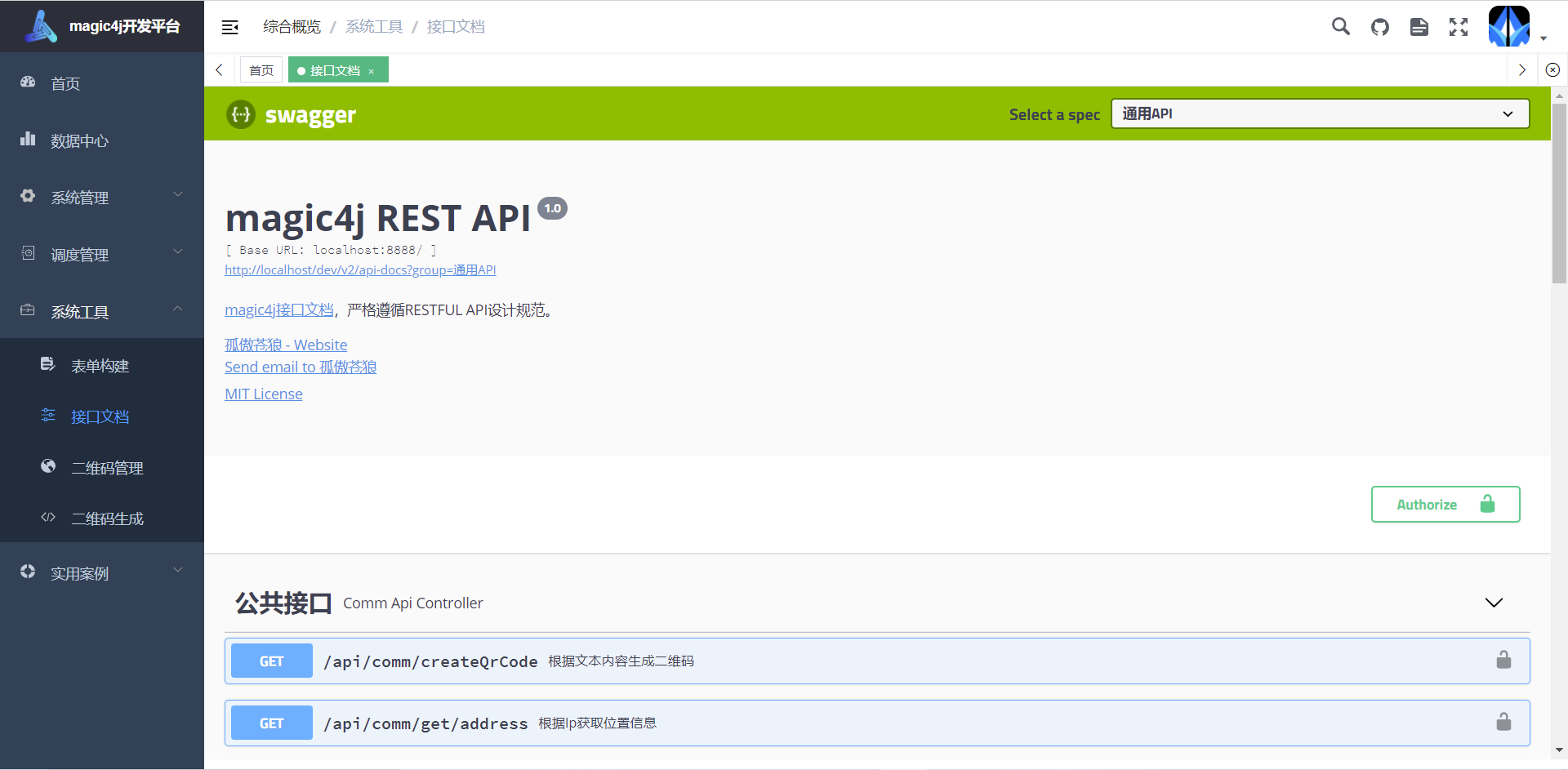Open the search magnifier icon

click(1340, 26)
